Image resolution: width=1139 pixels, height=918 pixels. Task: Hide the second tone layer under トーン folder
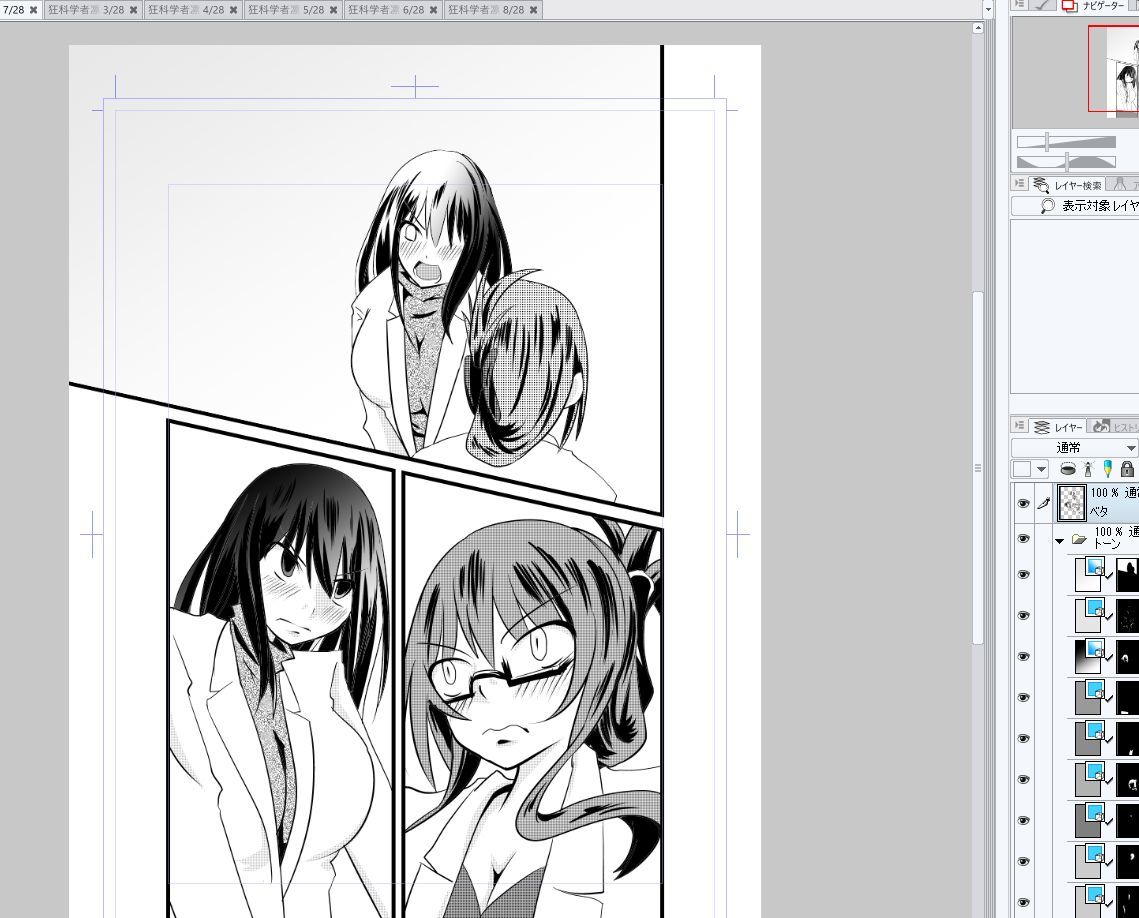coord(1024,615)
